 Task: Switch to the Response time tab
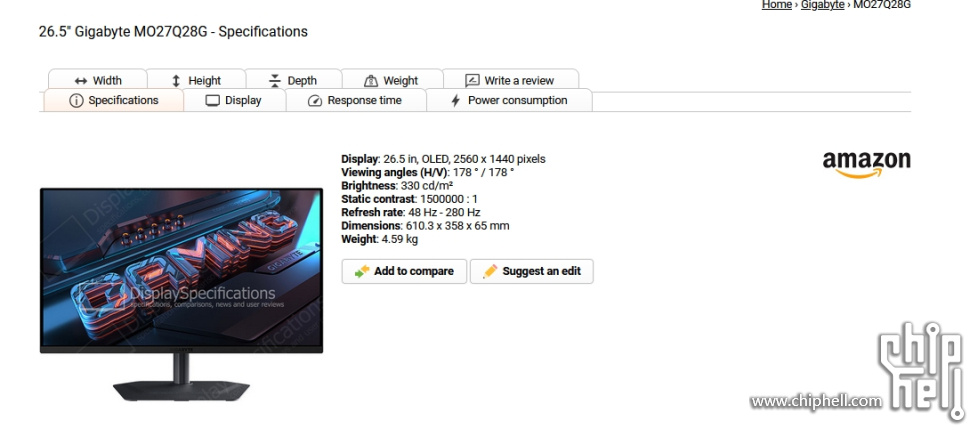[x=356, y=100]
